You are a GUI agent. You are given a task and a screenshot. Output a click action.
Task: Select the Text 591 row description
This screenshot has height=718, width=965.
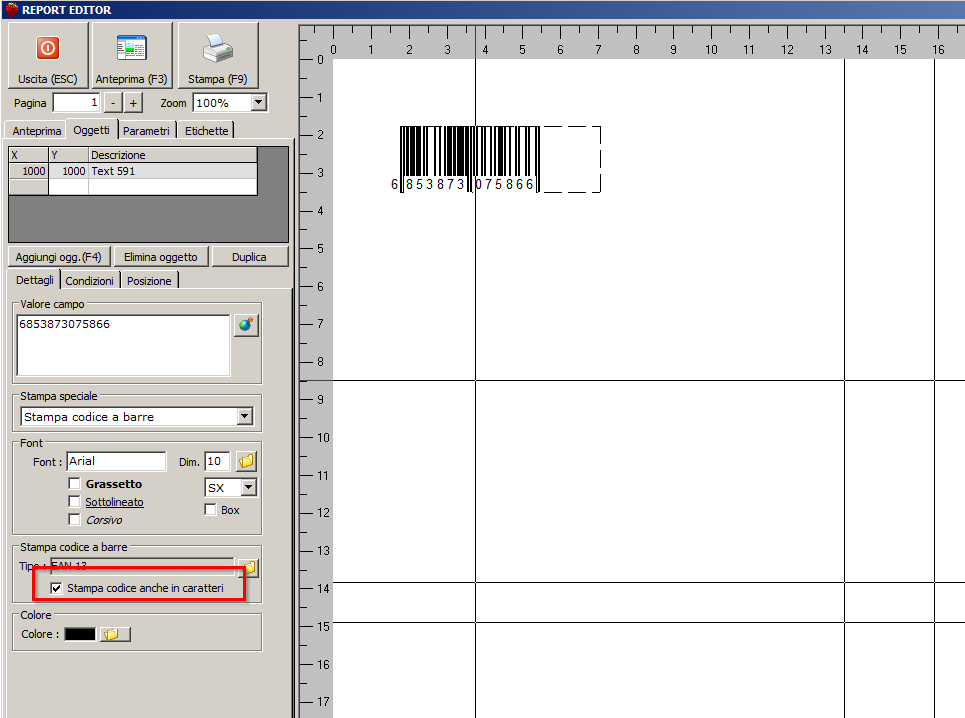click(x=174, y=171)
